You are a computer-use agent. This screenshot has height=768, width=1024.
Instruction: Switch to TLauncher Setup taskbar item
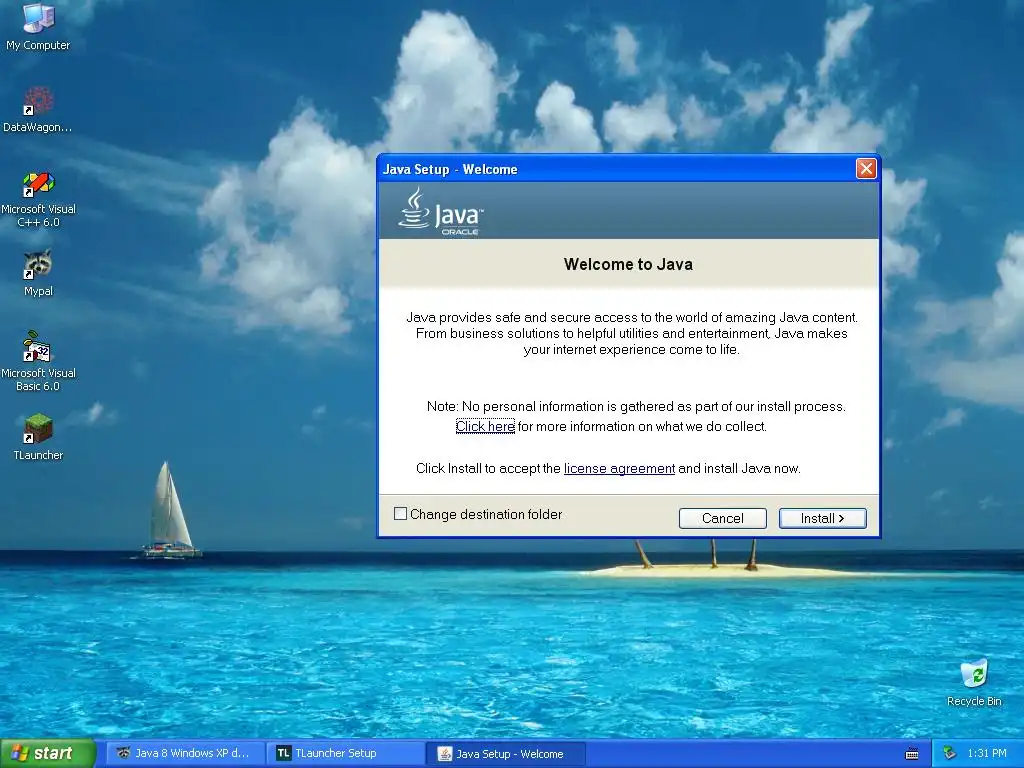pos(346,753)
